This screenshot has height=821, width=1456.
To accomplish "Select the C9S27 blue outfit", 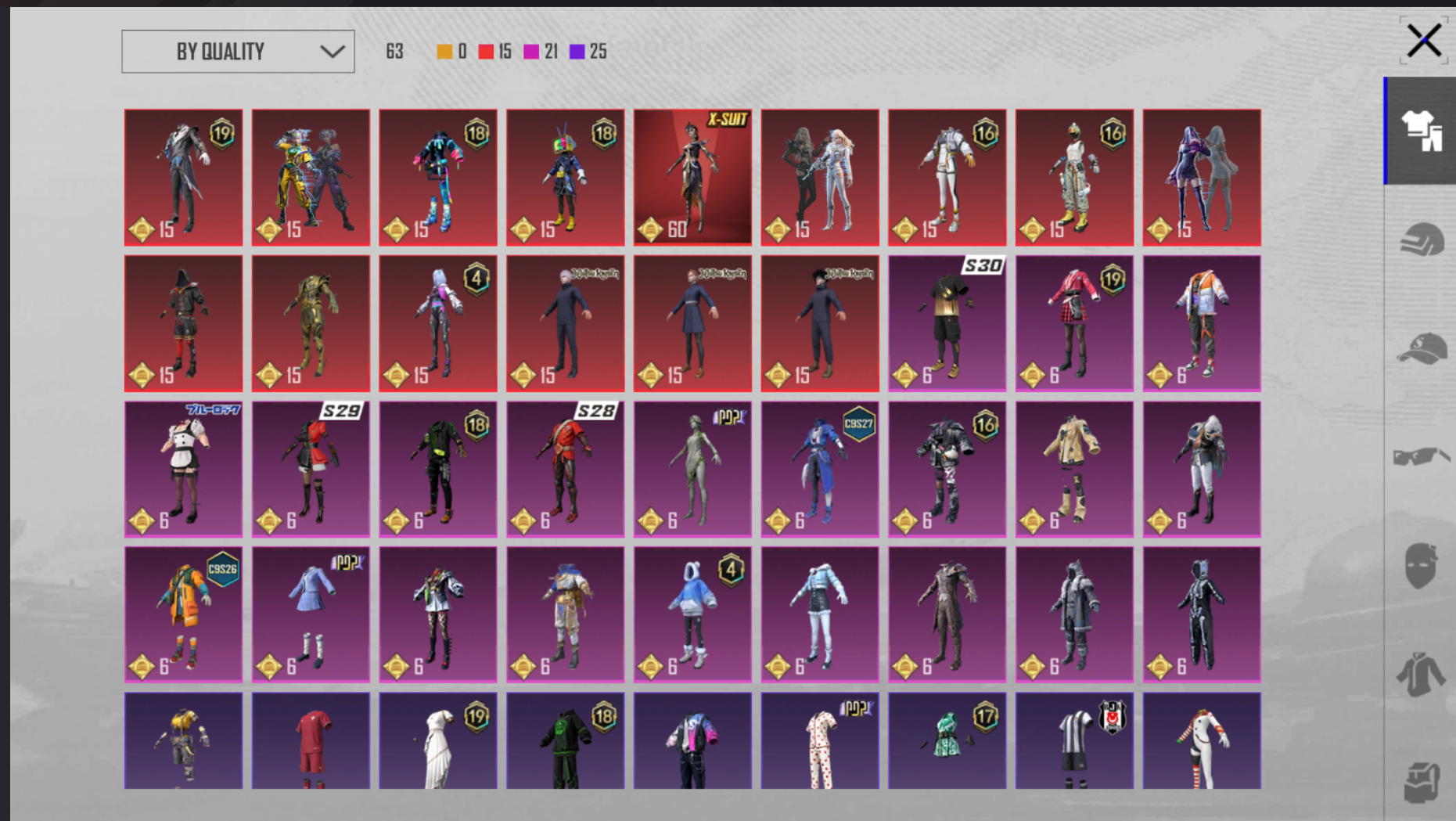I will [820, 469].
